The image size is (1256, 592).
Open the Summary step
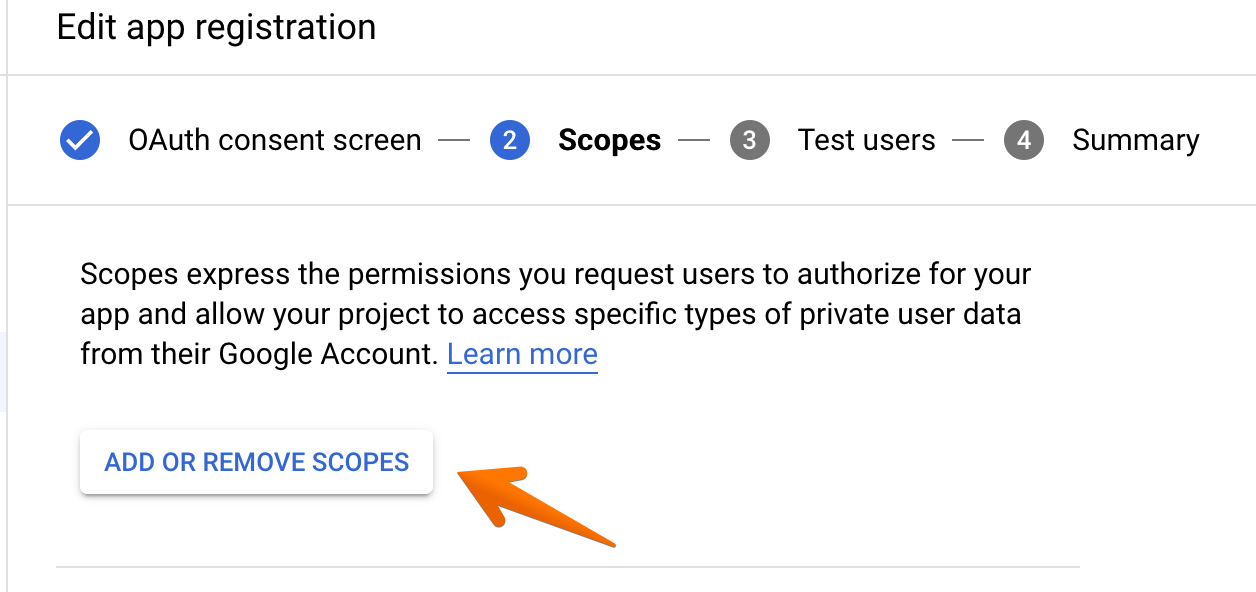tap(1135, 141)
